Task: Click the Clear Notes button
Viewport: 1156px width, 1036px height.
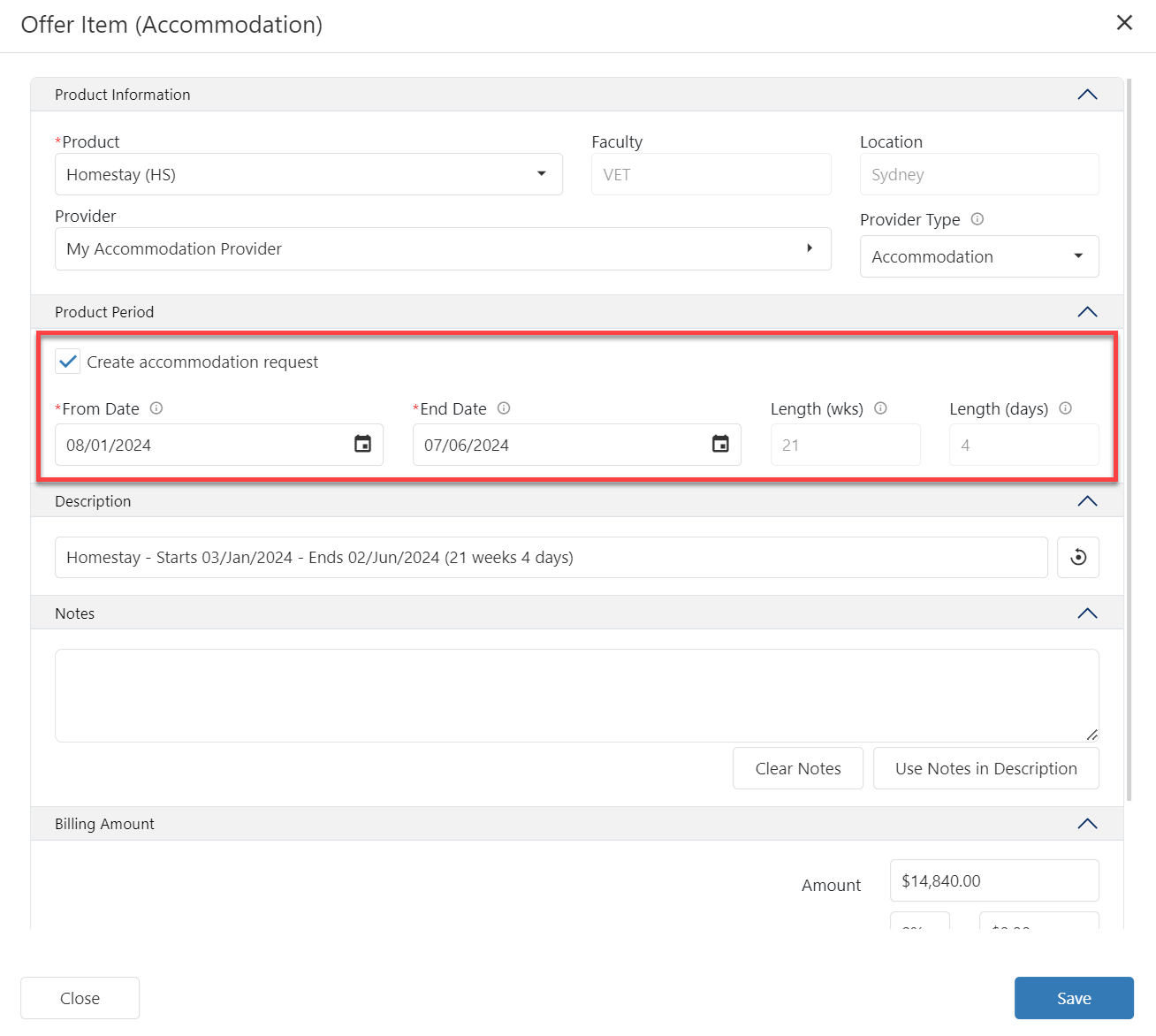Action: (x=797, y=768)
